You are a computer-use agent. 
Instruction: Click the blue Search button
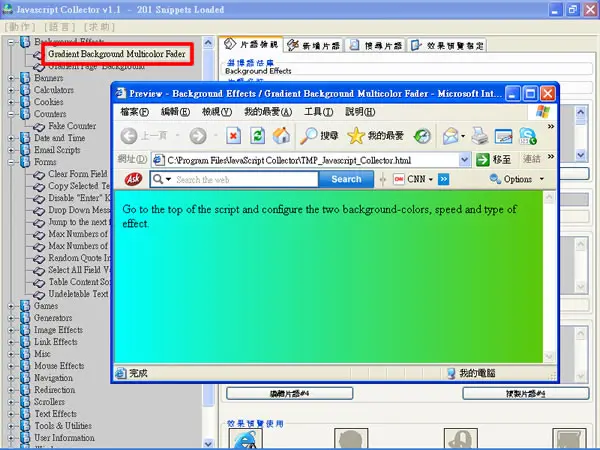coord(346,179)
